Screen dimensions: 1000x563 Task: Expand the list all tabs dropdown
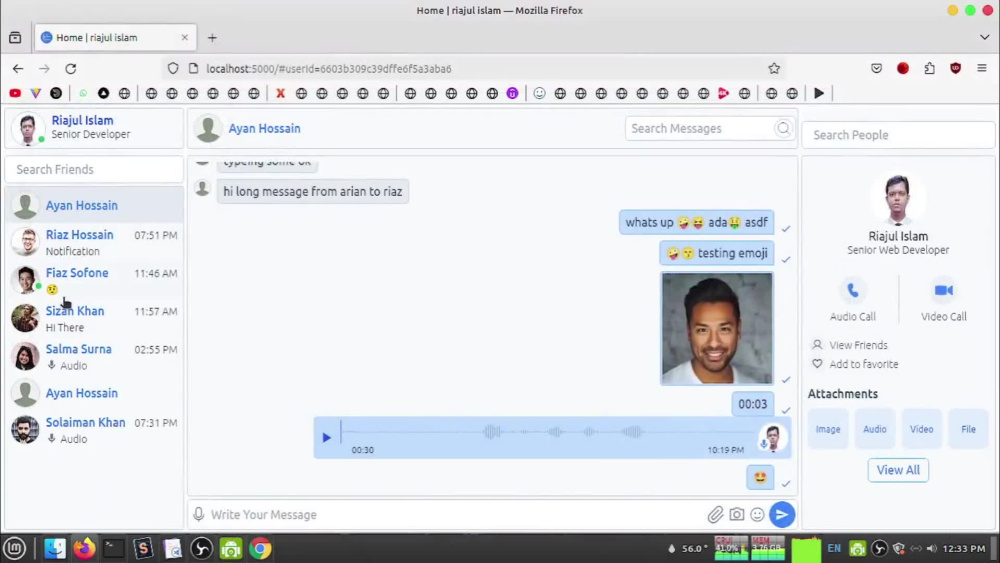[x=984, y=38]
